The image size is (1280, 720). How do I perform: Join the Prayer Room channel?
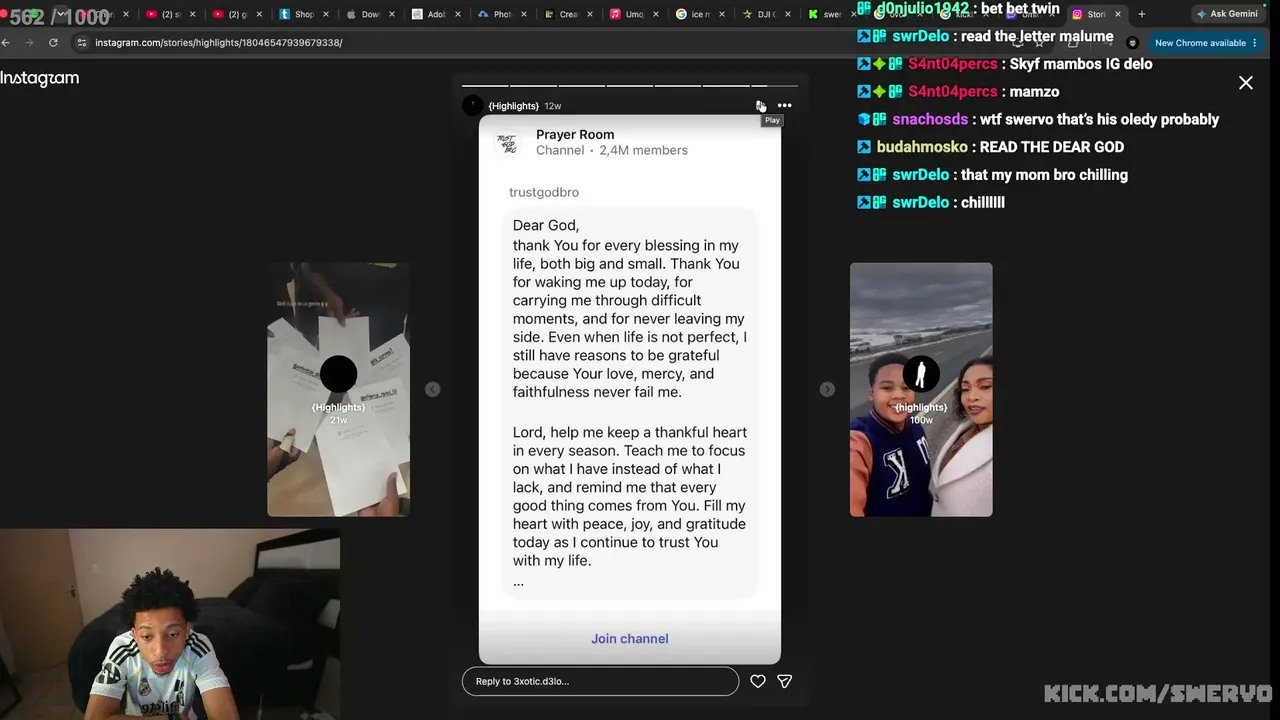click(x=630, y=638)
